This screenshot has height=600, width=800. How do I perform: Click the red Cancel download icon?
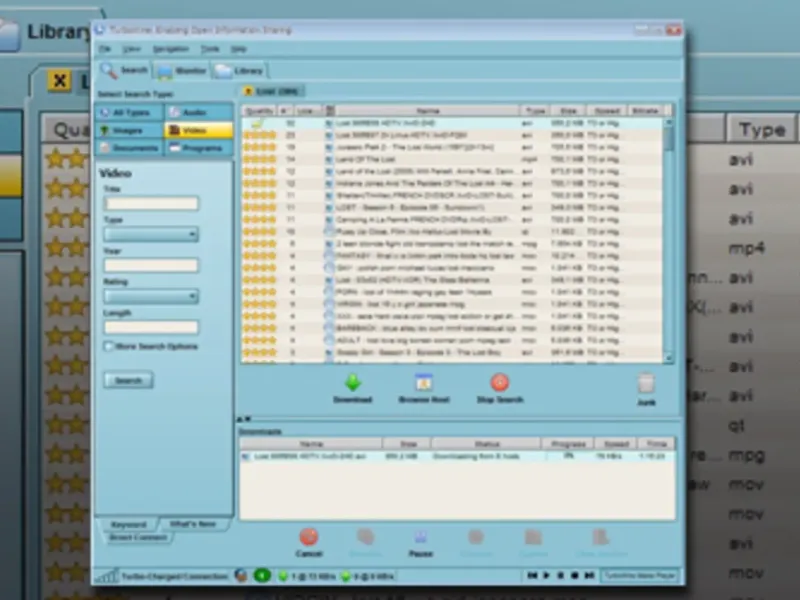(x=309, y=537)
